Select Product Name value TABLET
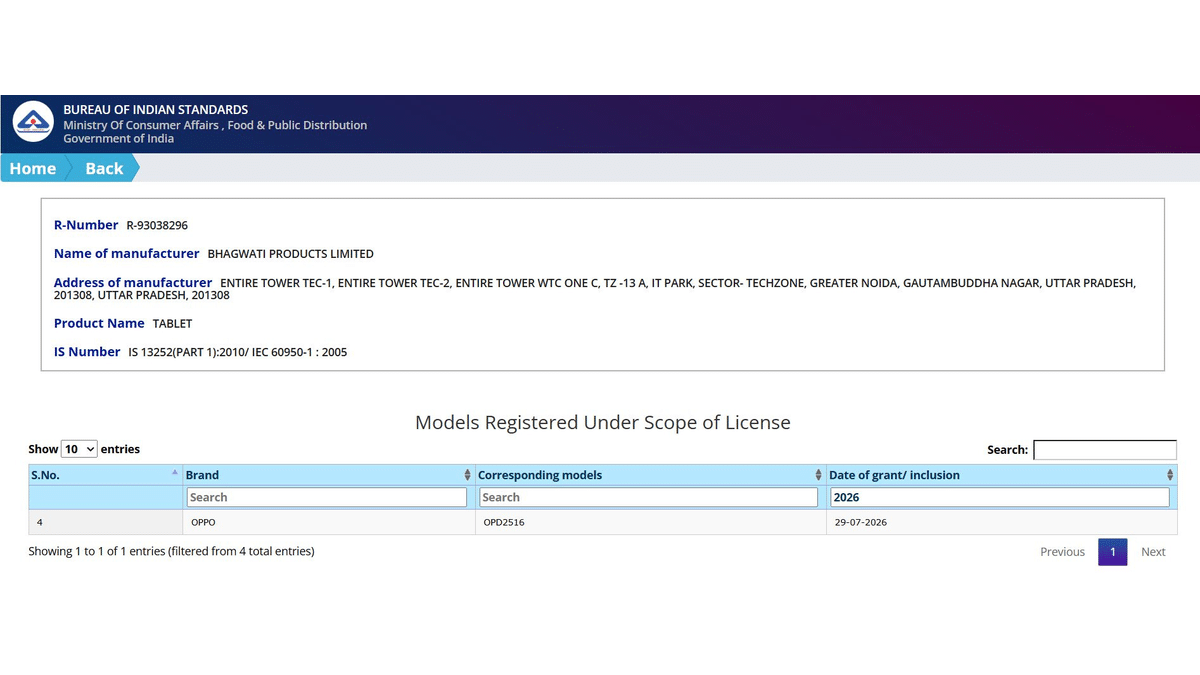 pyautogui.click(x=172, y=324)
